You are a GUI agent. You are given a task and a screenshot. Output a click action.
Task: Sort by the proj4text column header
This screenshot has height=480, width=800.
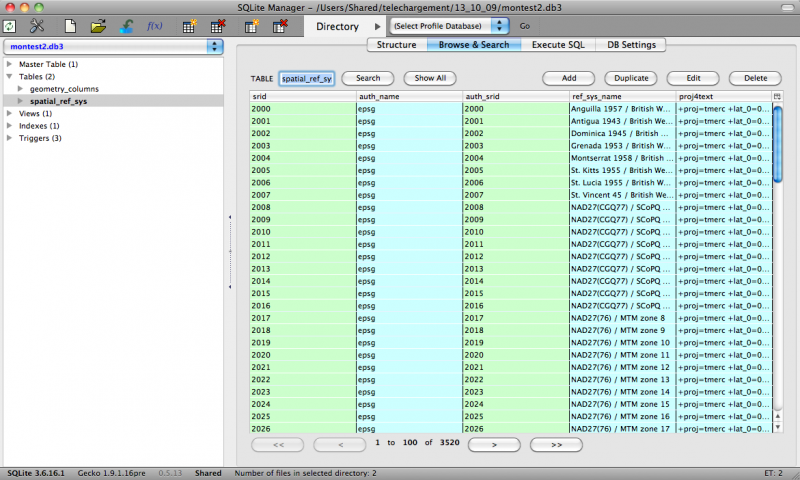point(724,96)
